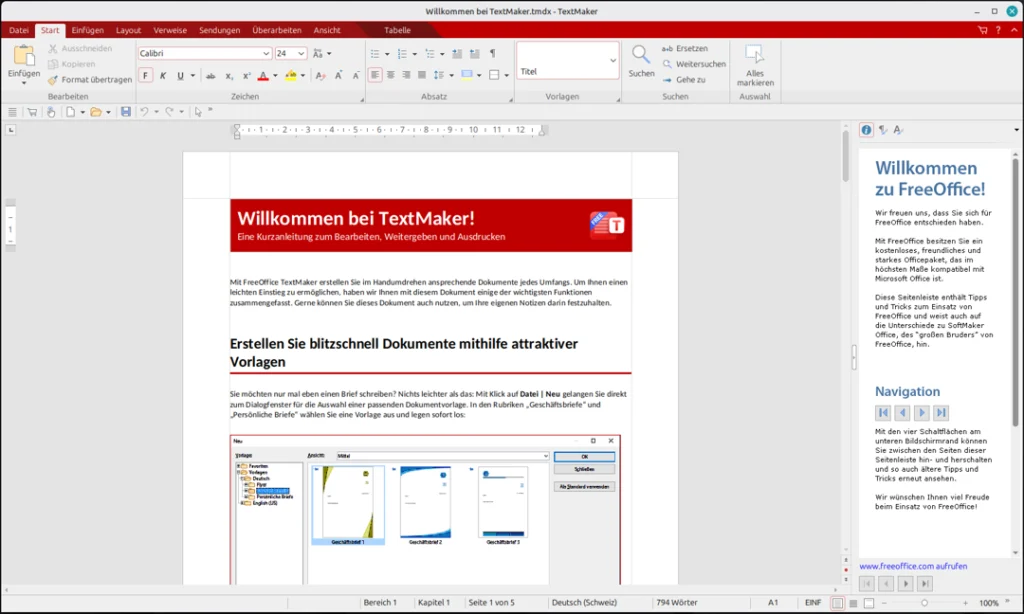The width and height of the screenshot is (1024, 614).
Task: Switch to the Ansicht ribbon tab
Action: tap(327, 30)
